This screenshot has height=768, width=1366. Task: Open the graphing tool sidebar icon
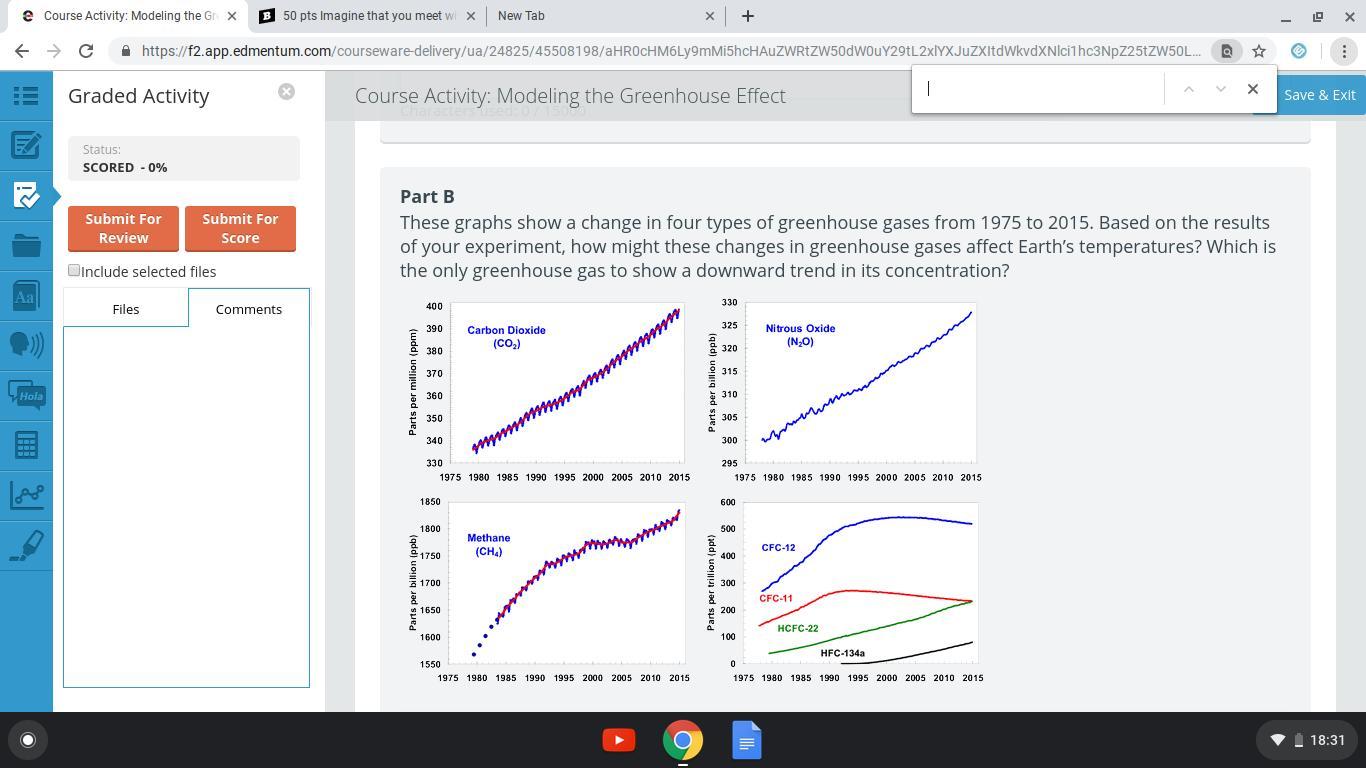(x=26, y=495)
